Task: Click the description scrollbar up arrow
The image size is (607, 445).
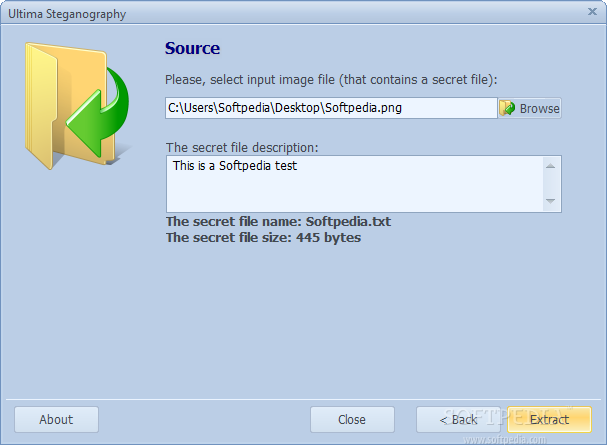Action: coord(550,166)
